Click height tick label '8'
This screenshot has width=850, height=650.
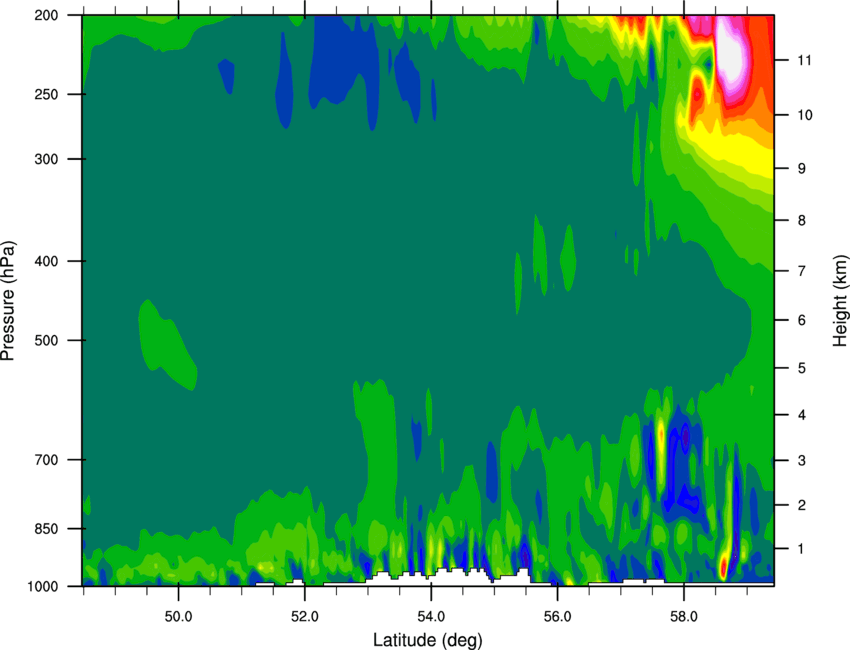pos(802,220)
